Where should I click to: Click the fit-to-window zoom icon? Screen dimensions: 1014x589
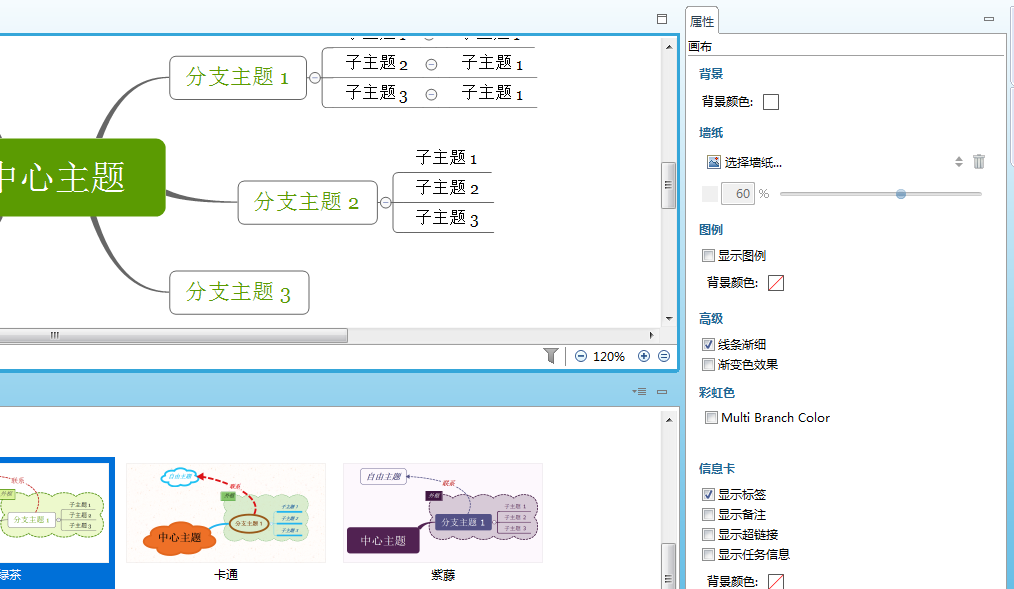click(x=663, y=355)
